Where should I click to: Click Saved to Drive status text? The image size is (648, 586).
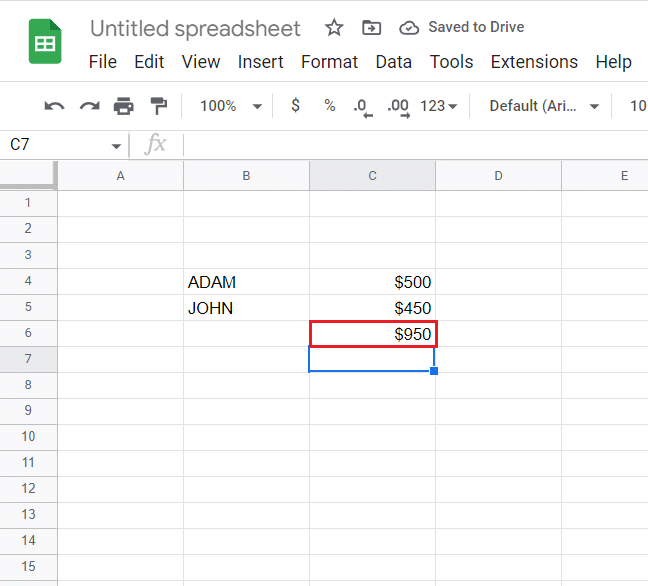tap(476, 27)
